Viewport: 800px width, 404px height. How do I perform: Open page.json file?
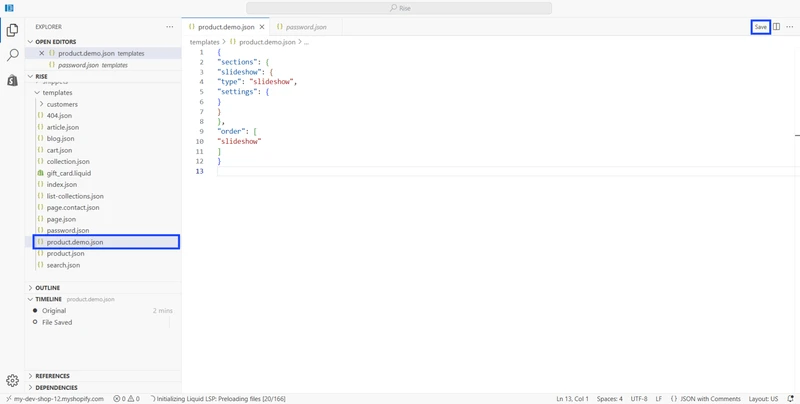pyautogui.click(x=61, y=219)
